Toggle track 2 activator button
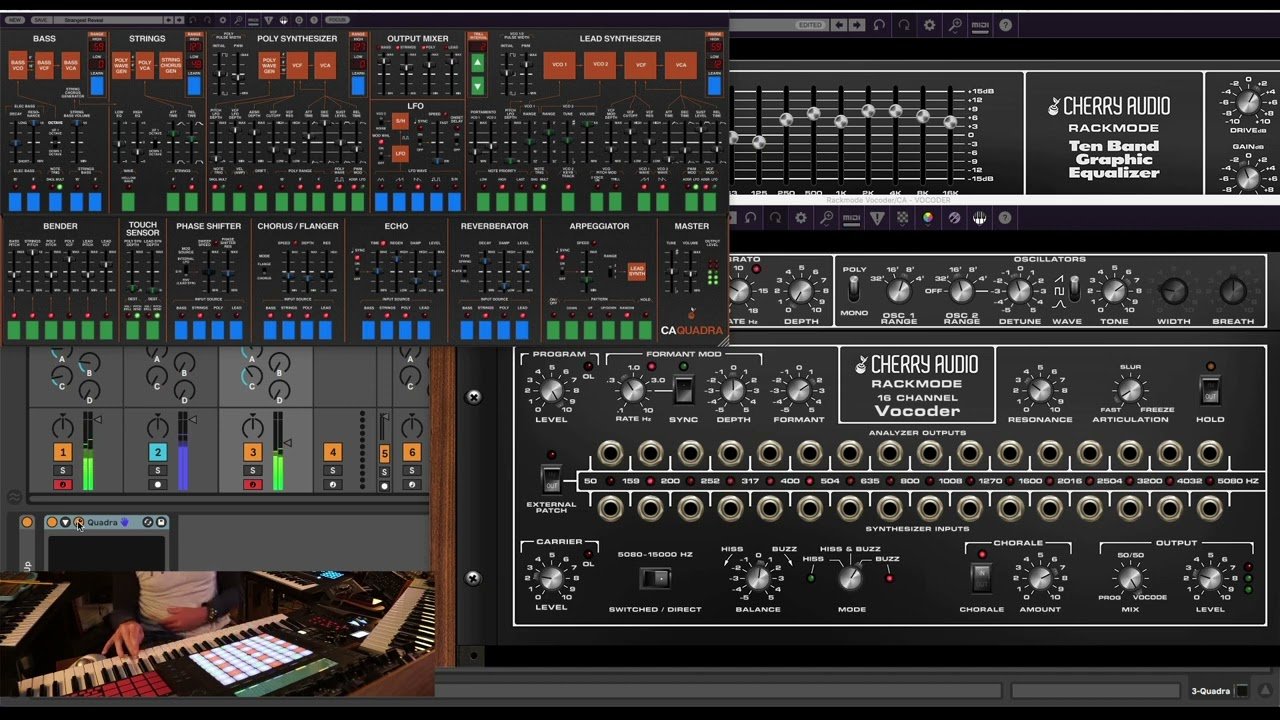1280x720 pixels. 157,452
